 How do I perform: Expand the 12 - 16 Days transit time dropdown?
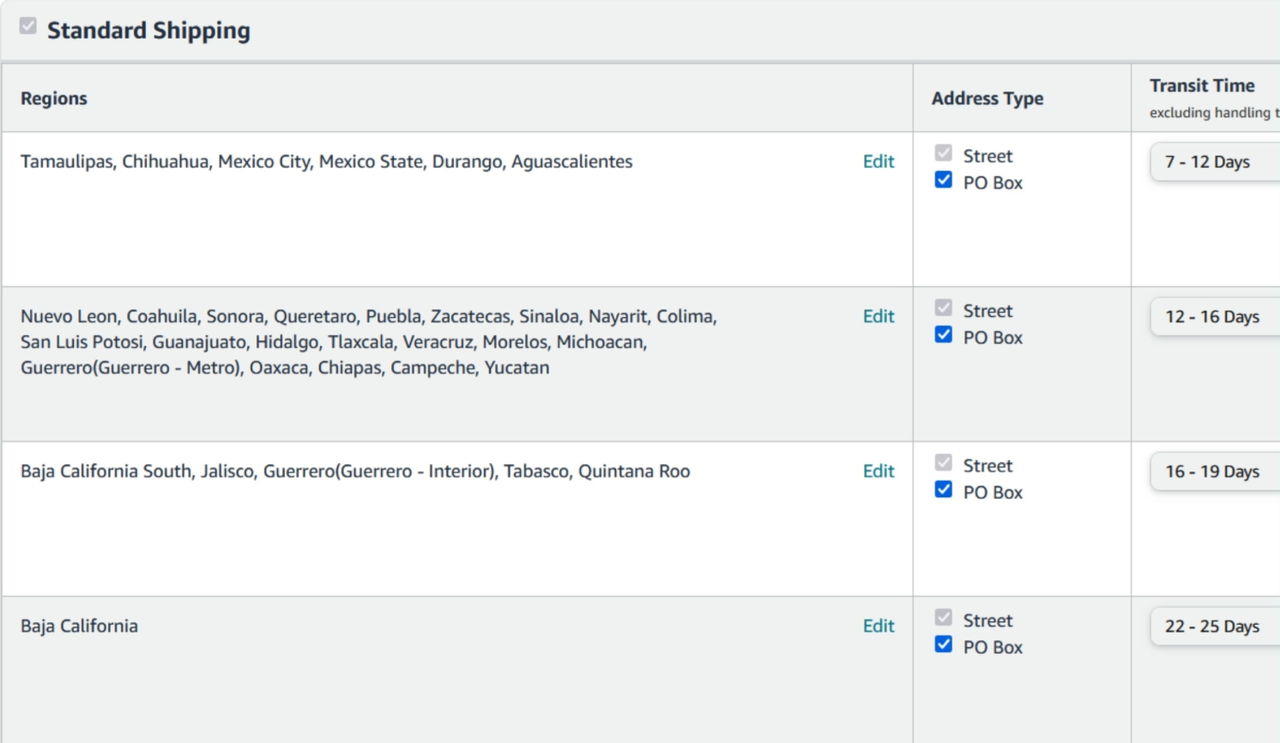click(1214, 317)
